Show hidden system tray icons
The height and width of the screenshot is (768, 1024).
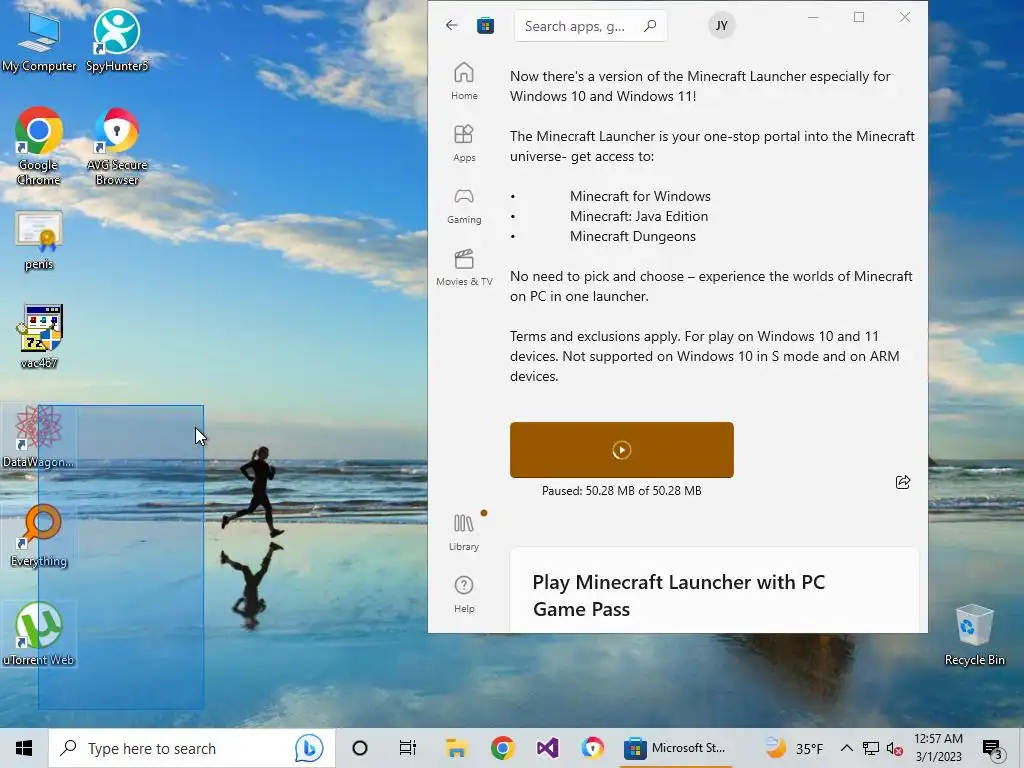point(846,748)
